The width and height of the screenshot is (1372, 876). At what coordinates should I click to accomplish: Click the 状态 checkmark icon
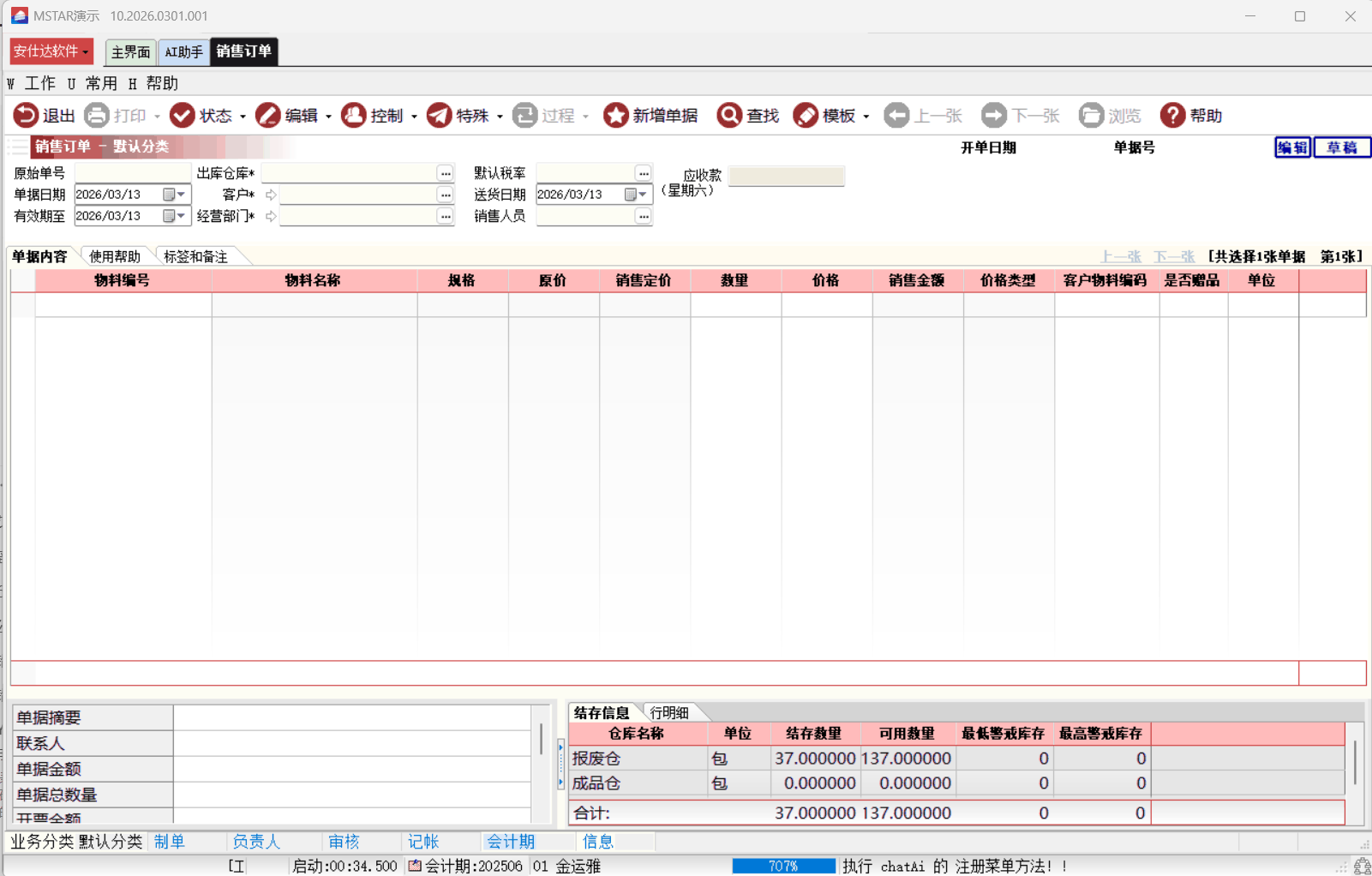click(x=182, y=115)
